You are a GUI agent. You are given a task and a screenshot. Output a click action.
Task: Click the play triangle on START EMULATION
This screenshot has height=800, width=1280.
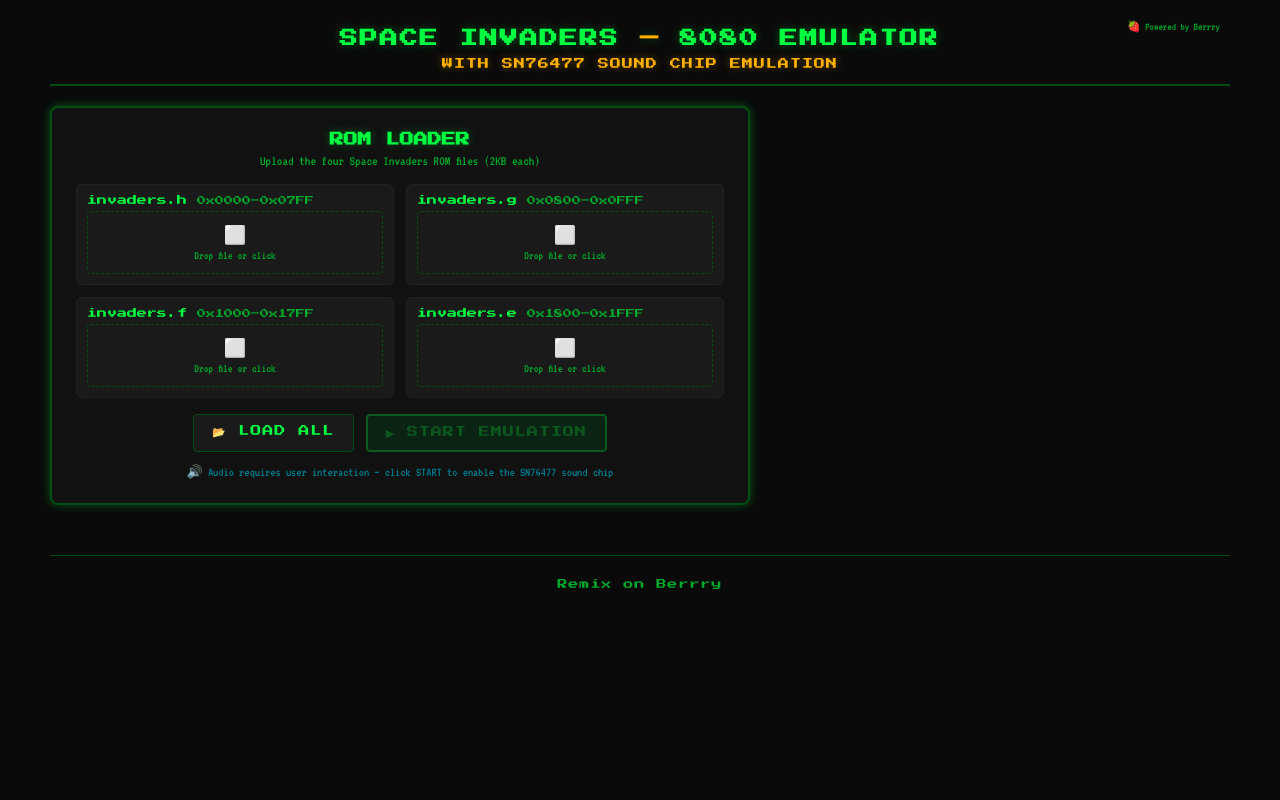[390, 433]
